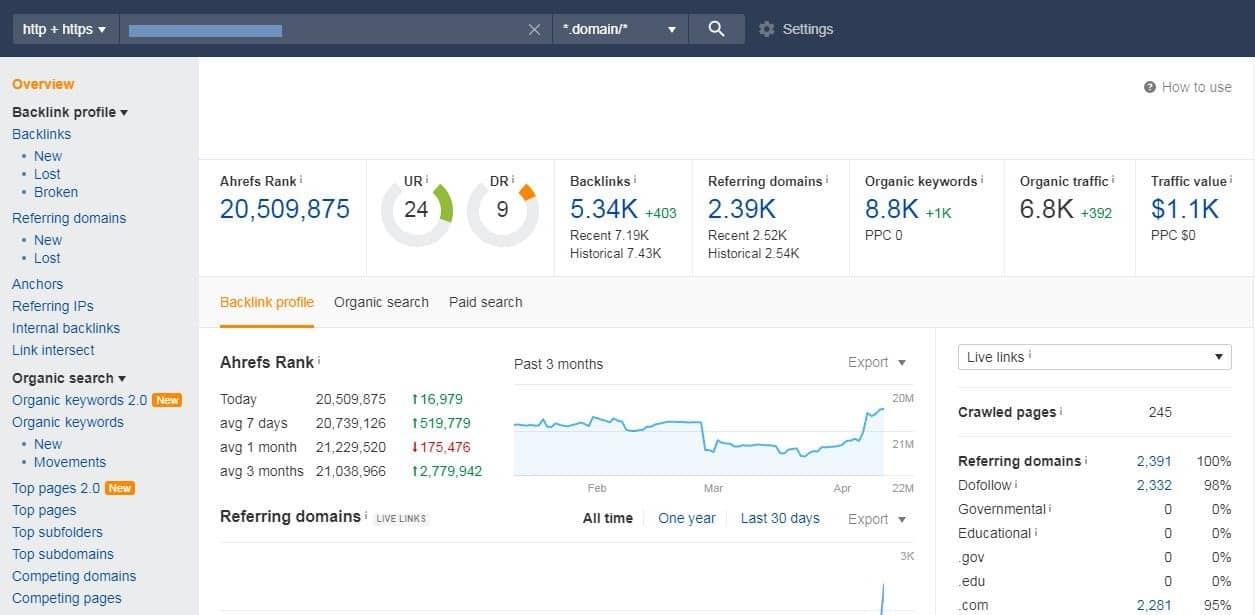Click info icon next to Educational row

[x=1036, y=531]
